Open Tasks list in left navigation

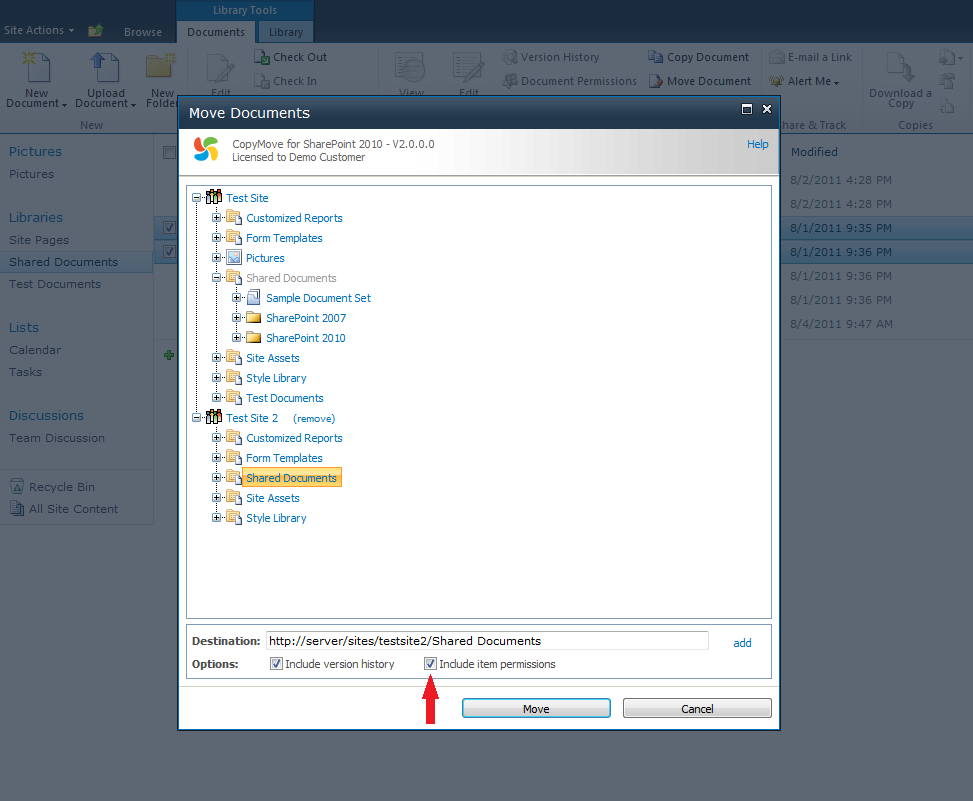point(25,372)
